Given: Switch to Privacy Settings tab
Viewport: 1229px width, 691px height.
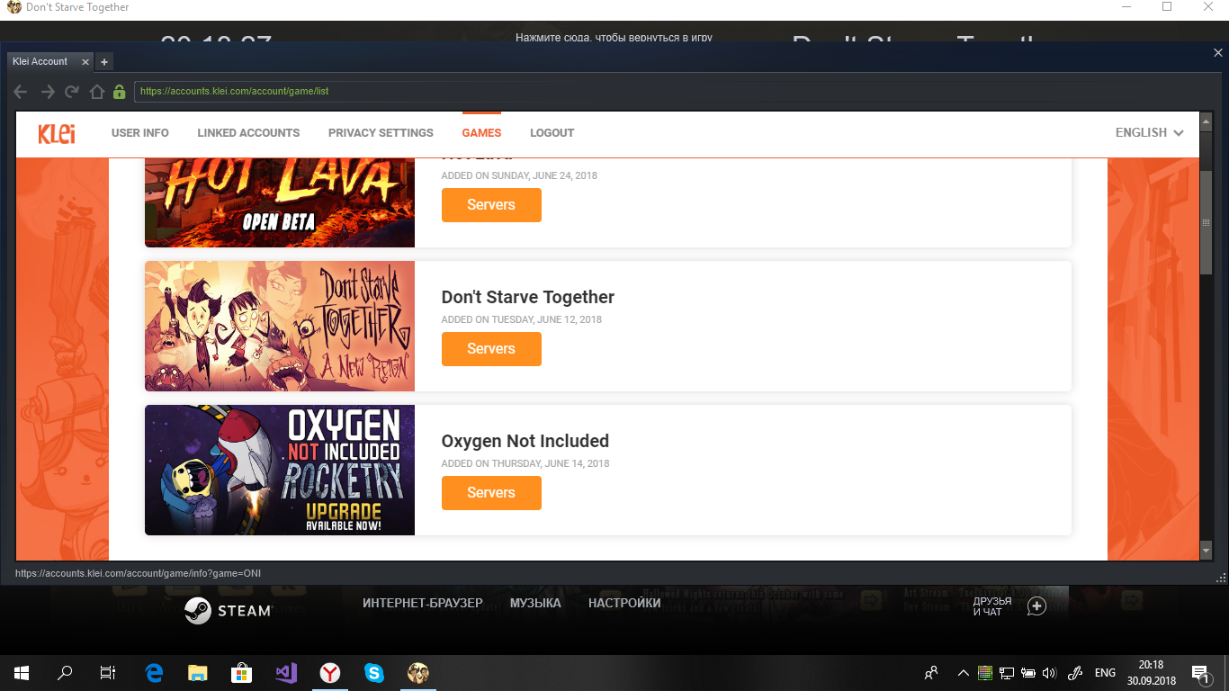Looking at the screenshot, I should (x=380, y=133).
